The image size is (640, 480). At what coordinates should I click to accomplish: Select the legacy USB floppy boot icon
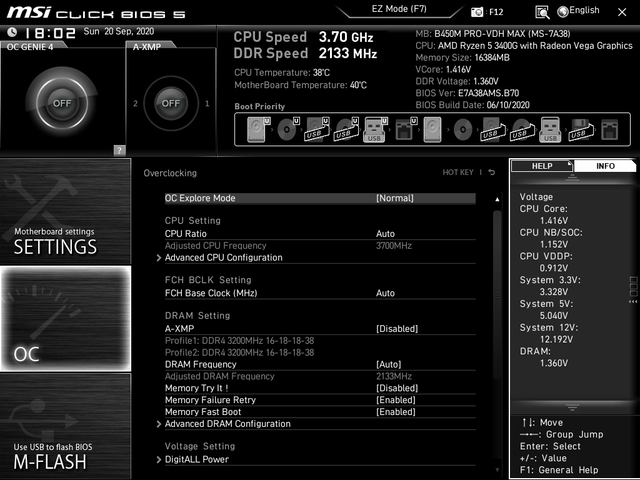[580, 130]
